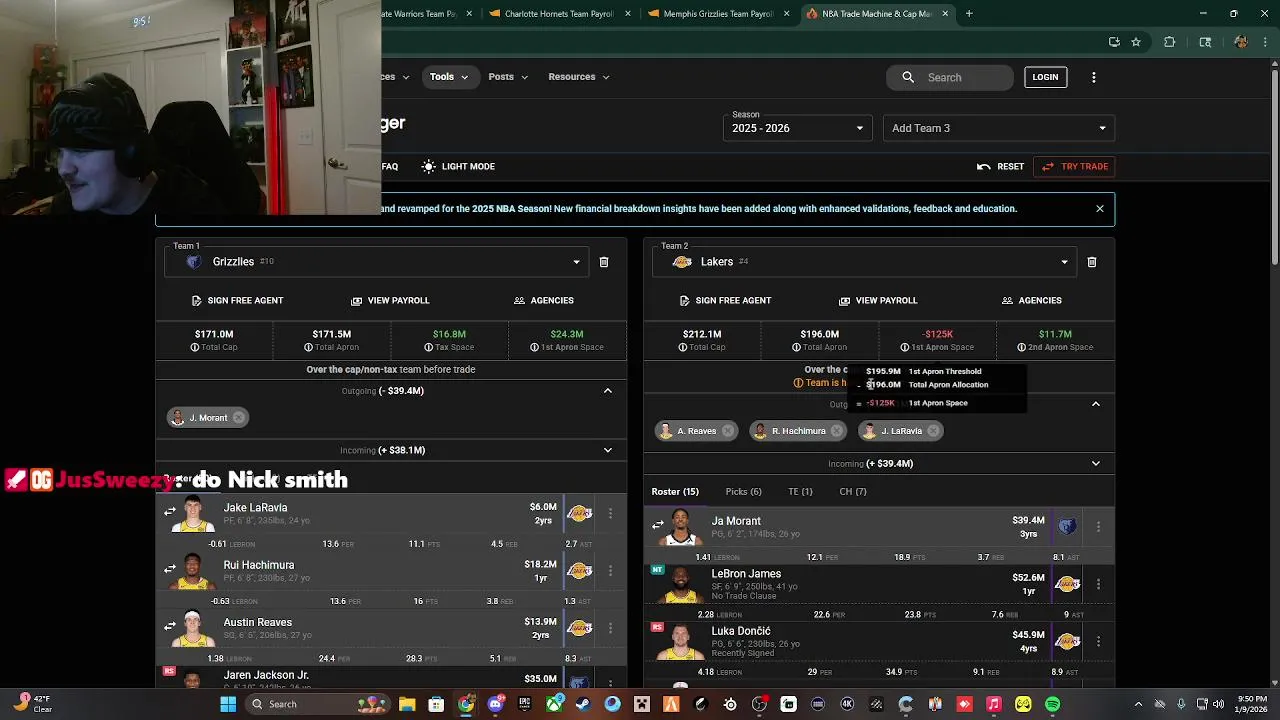Open more options for LeBron James row
1280x720 pixels.
click(1098, 584)
